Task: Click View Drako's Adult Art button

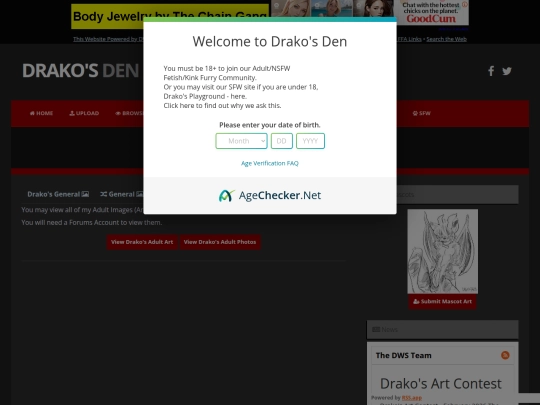Action: (142, 242)
